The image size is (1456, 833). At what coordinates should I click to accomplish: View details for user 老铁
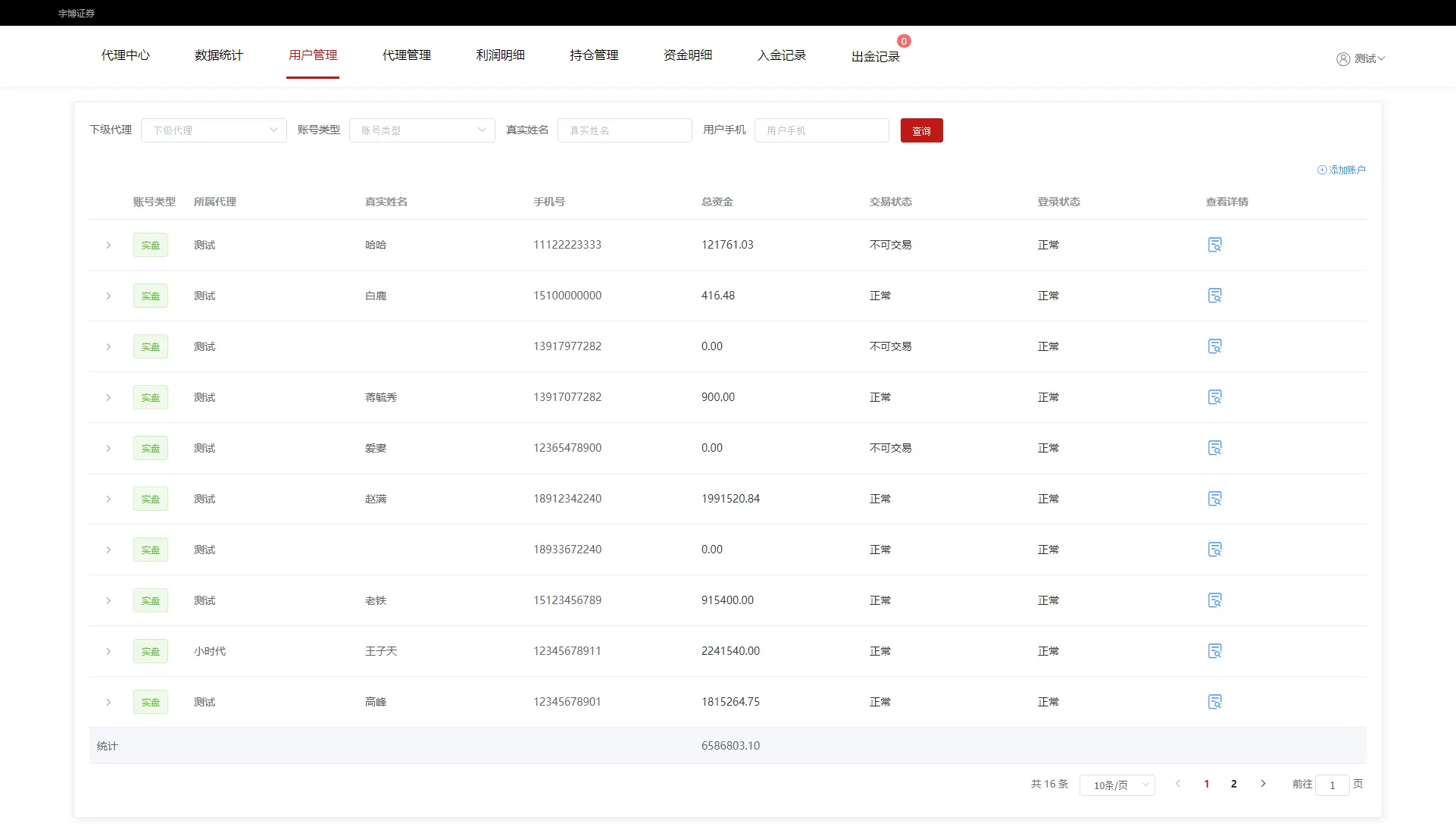(1214, 600)
